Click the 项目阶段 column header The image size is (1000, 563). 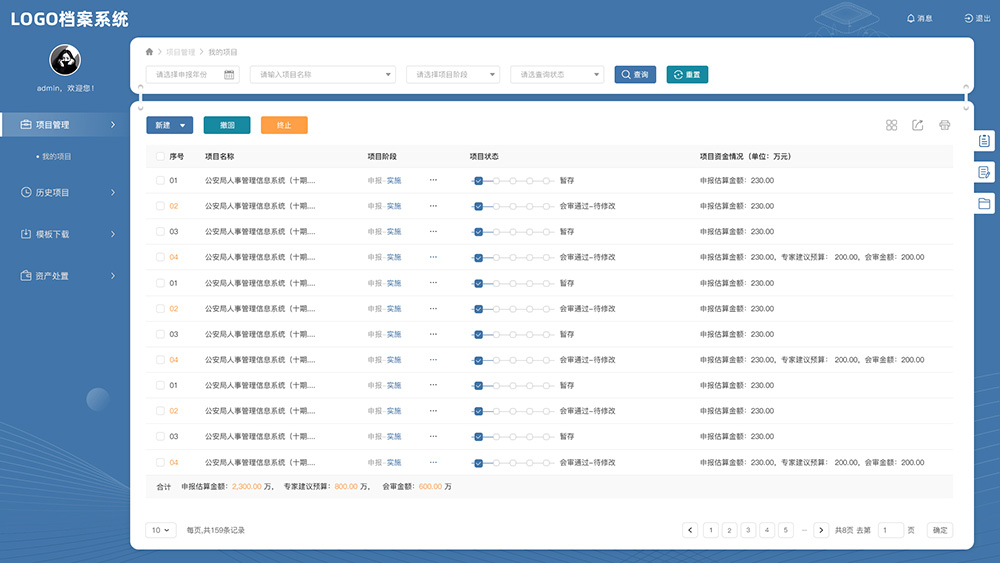pos(382,156)
